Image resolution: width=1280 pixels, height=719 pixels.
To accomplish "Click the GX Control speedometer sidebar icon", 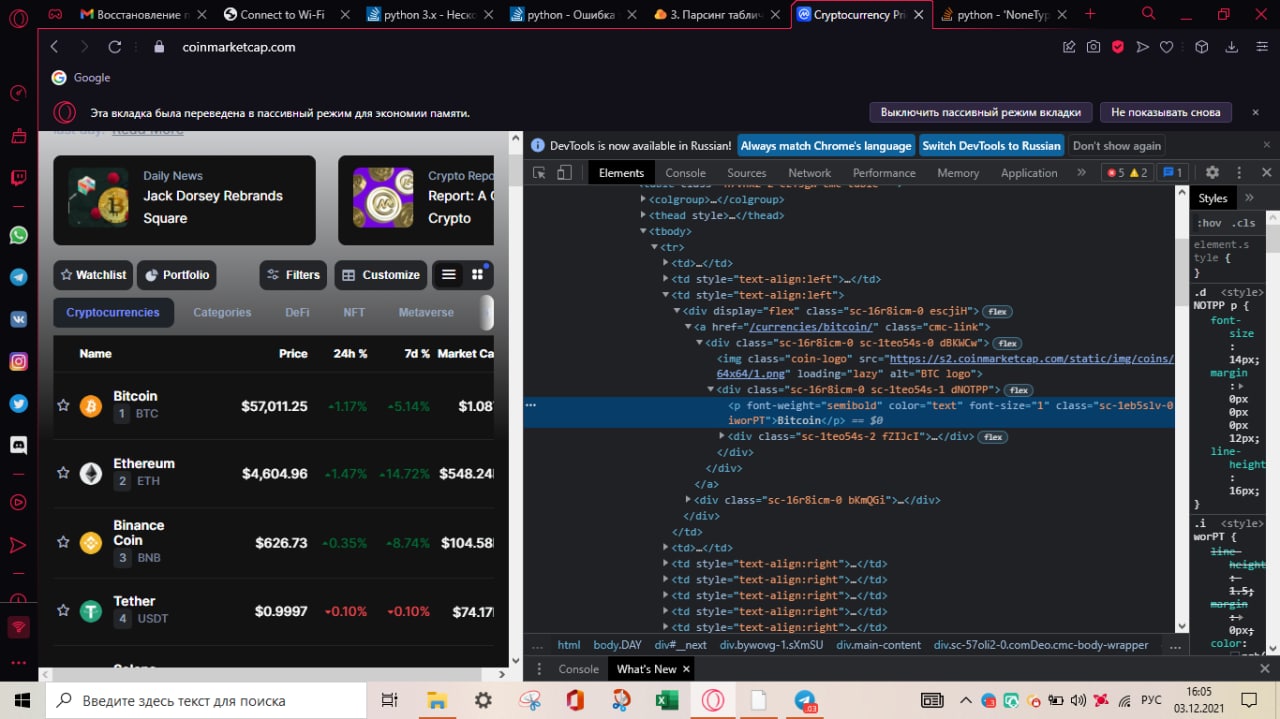I will click(18, 93).
